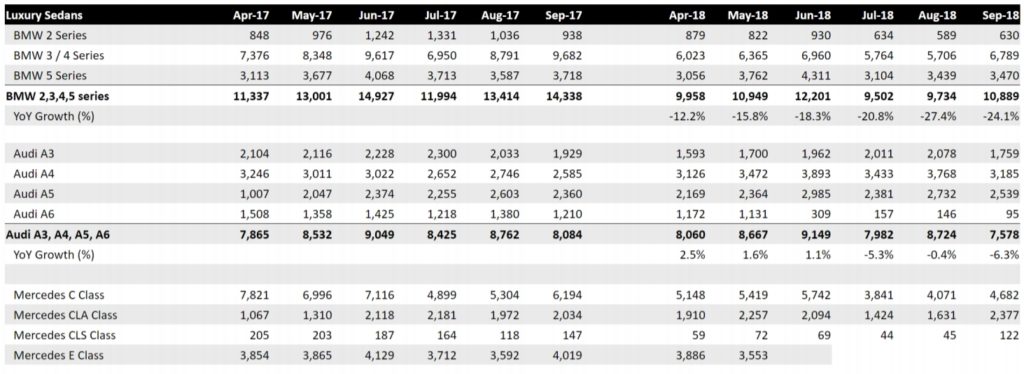Click the Mercedes E Class label
This screenshot has width=1024, height=374.
[58, 355]
